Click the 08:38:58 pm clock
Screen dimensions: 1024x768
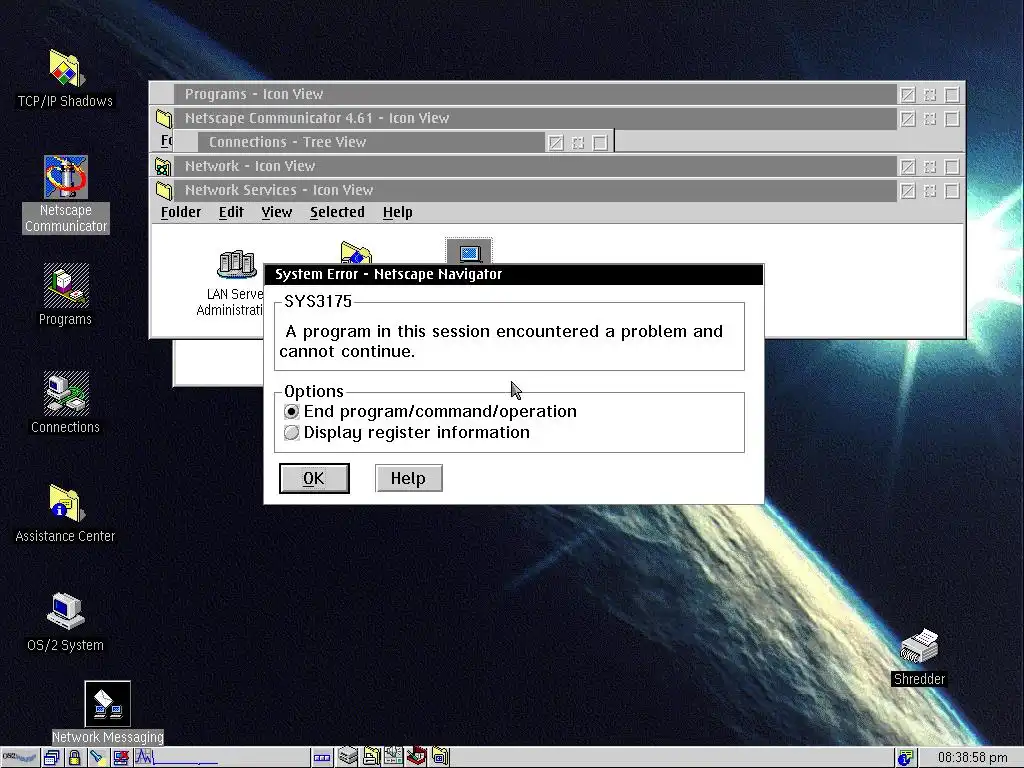pyautogui.click(x=972, y=758)
